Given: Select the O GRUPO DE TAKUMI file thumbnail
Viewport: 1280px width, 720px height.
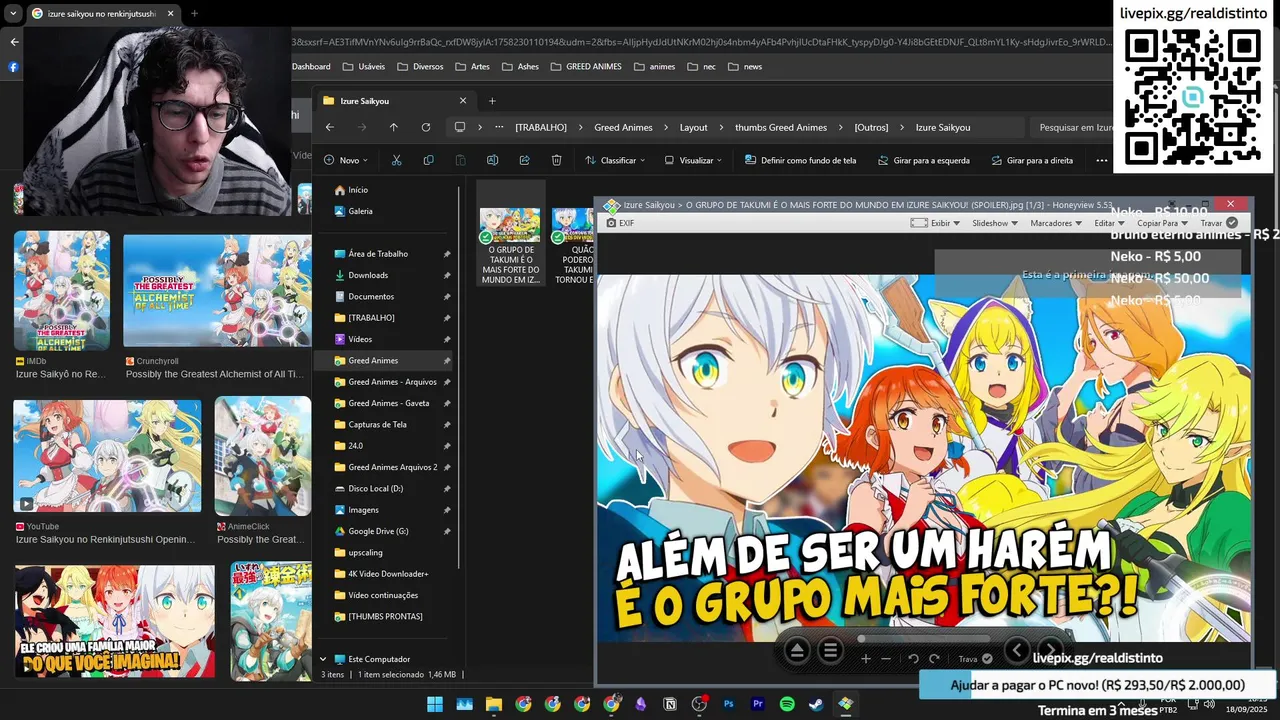Looking at the screenshot, I should pos(510,234).
